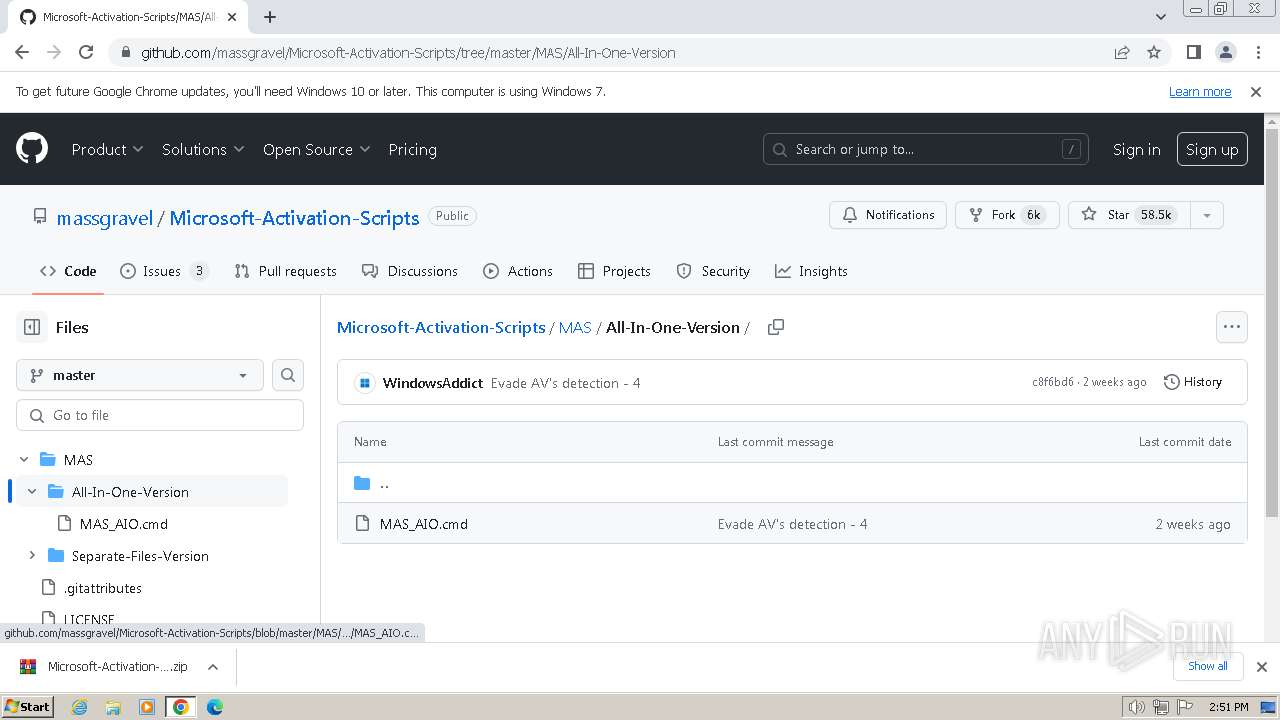Screen dimensions: 1280x720
Task: Collapse the MAS folder in tree
Action: point(24,460)
